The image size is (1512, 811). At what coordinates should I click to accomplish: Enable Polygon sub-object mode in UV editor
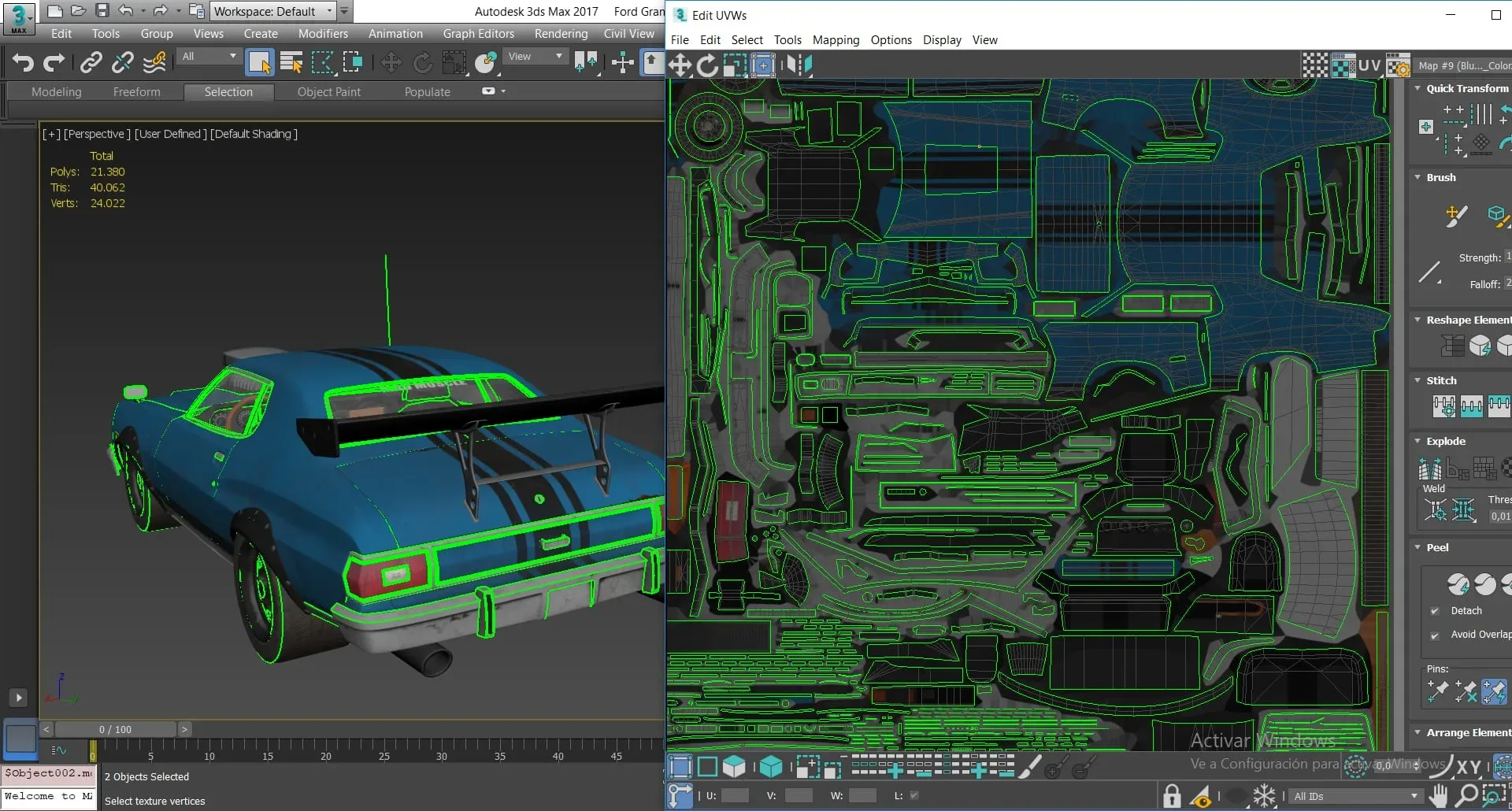click(734, 766)
